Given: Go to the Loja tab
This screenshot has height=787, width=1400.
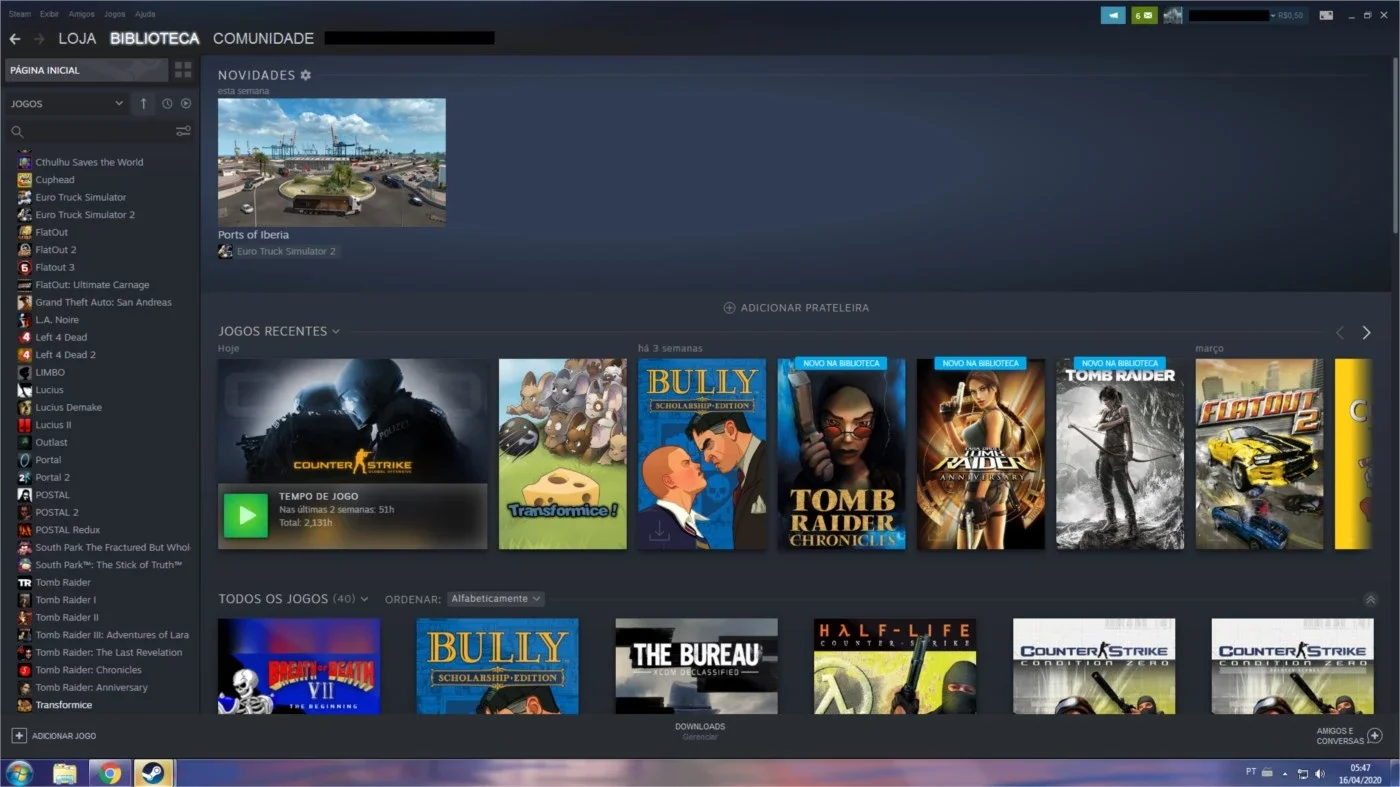Looking at the screenshot, I should point(77,39).
